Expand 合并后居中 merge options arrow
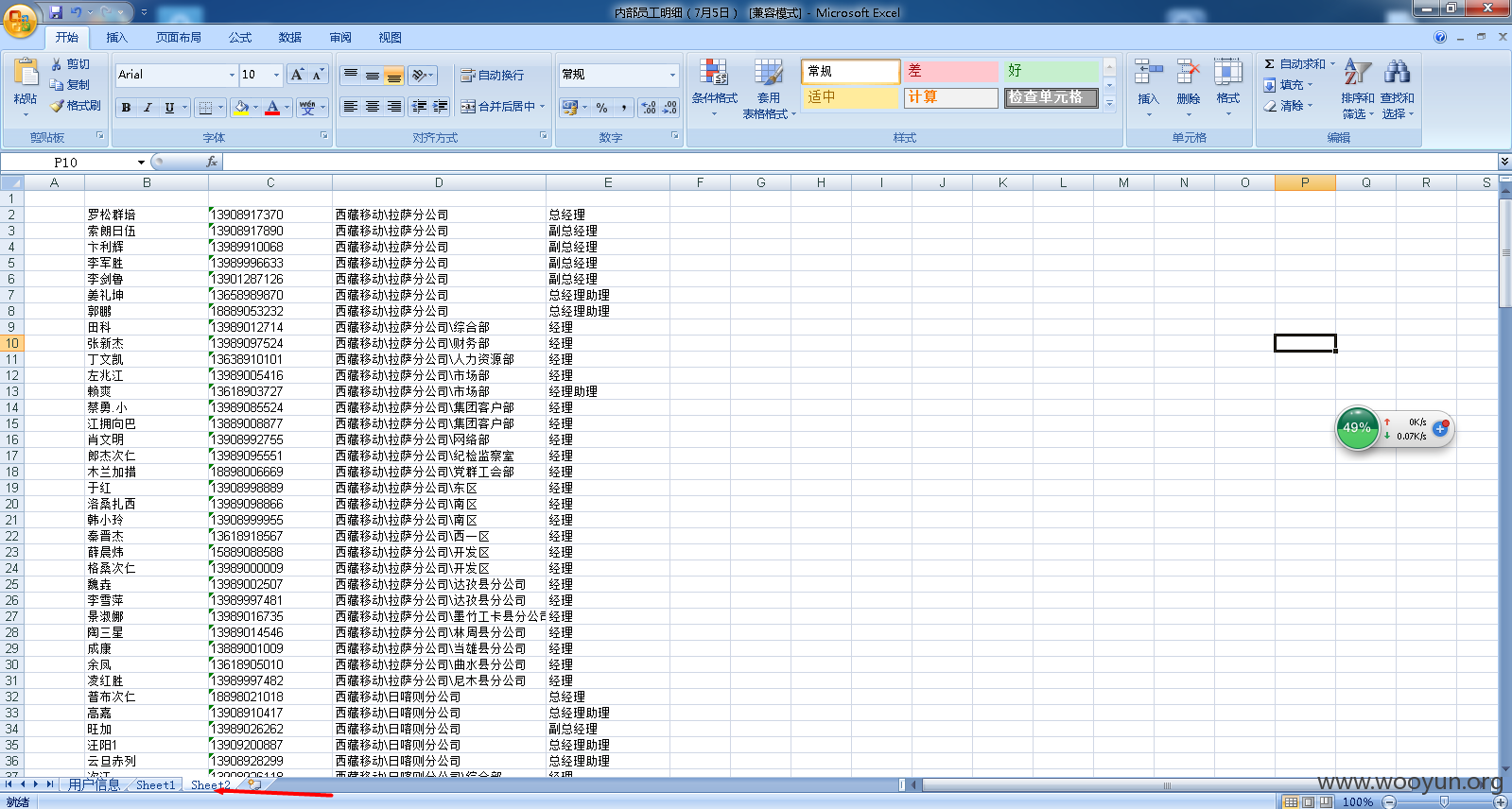This screenshot has height=809, width=1512. (543, 107)
